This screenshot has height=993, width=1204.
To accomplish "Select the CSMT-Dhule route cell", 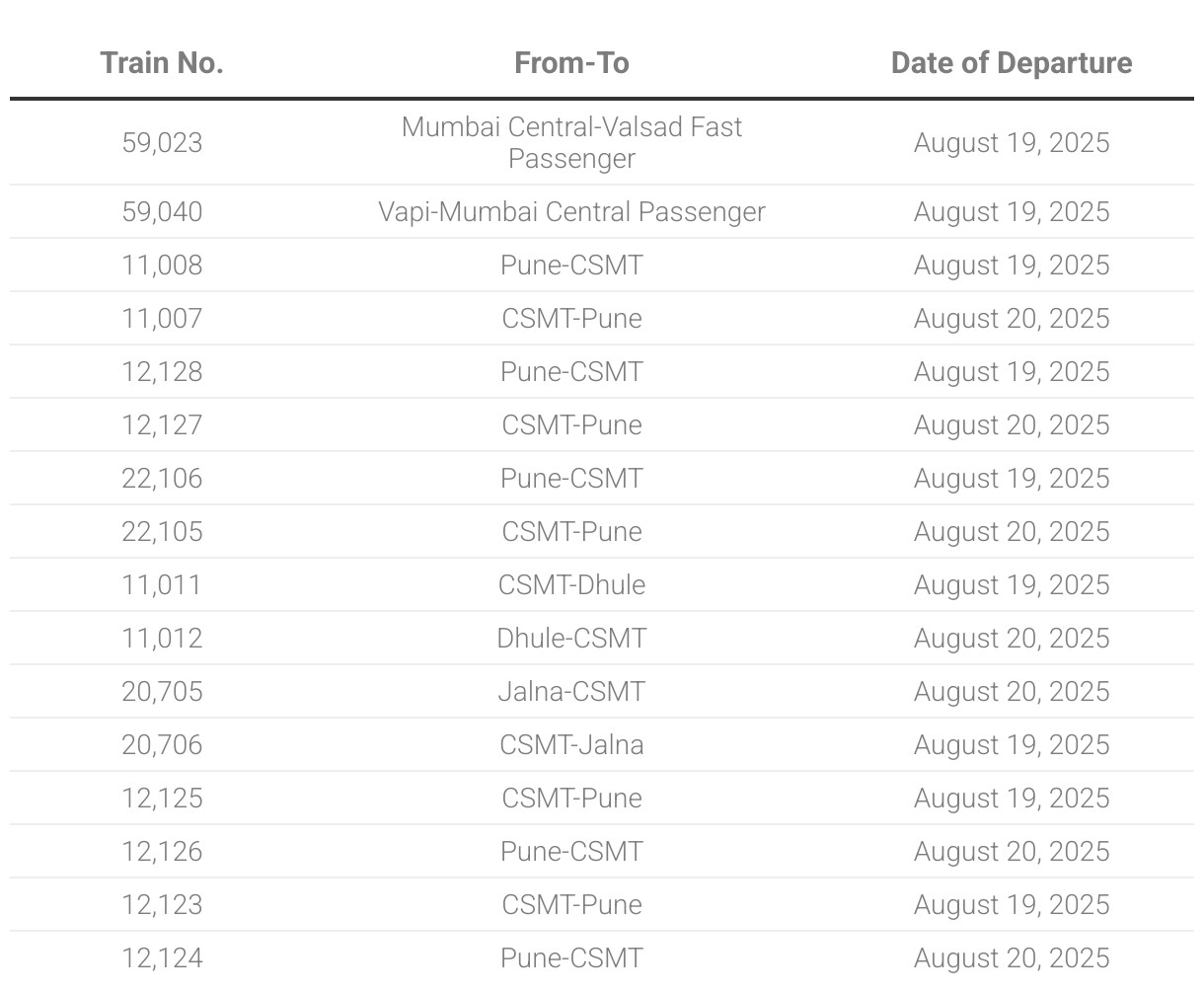I will 571,585.
